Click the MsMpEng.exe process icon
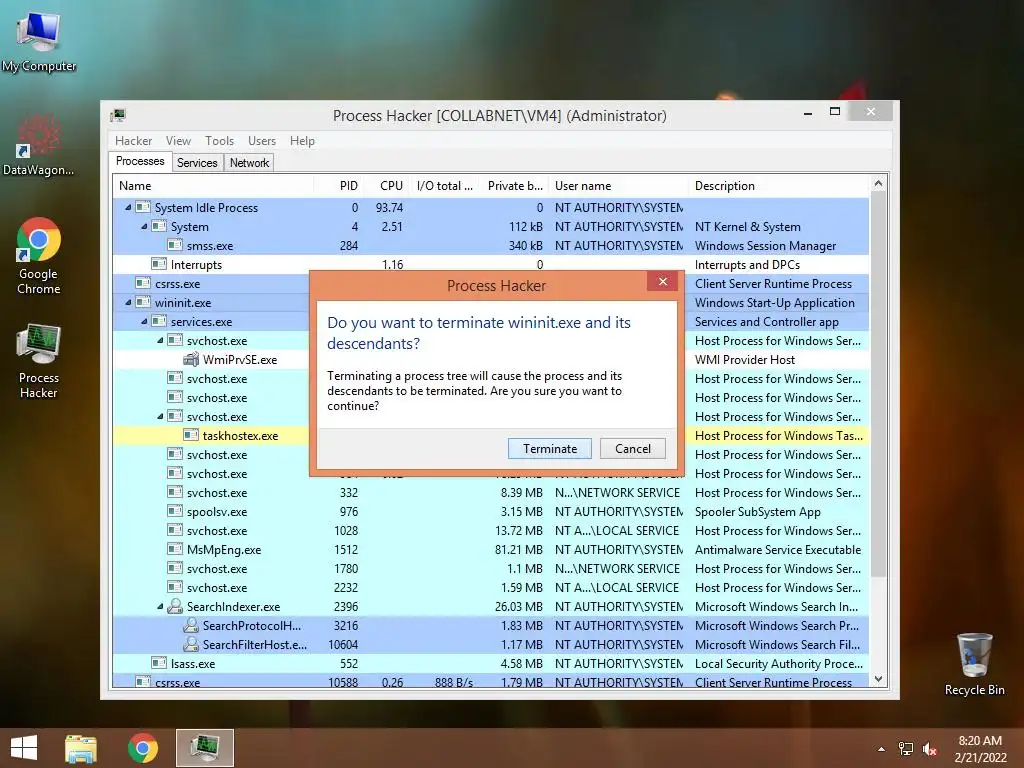 click(x=174, y=549)
